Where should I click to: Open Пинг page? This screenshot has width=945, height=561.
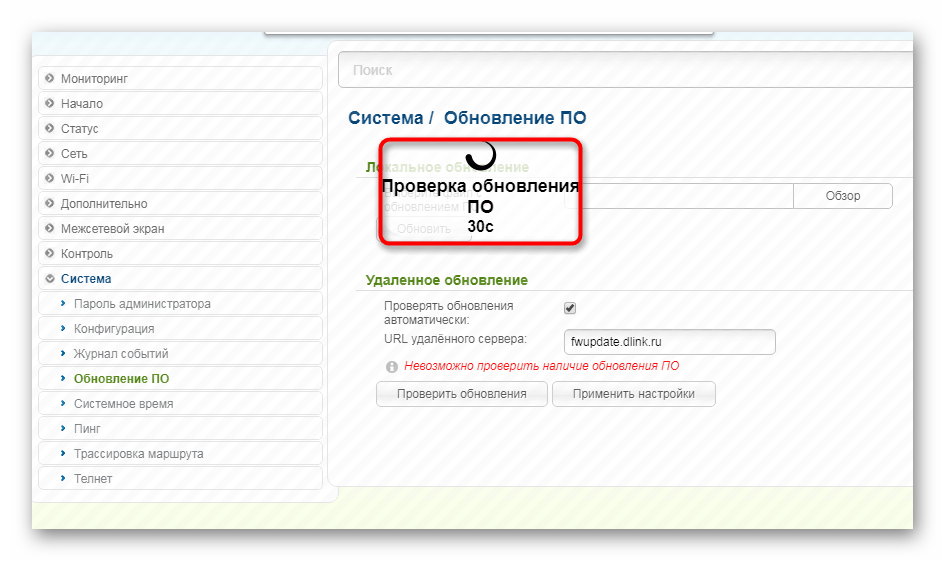(x=180, y=428)
